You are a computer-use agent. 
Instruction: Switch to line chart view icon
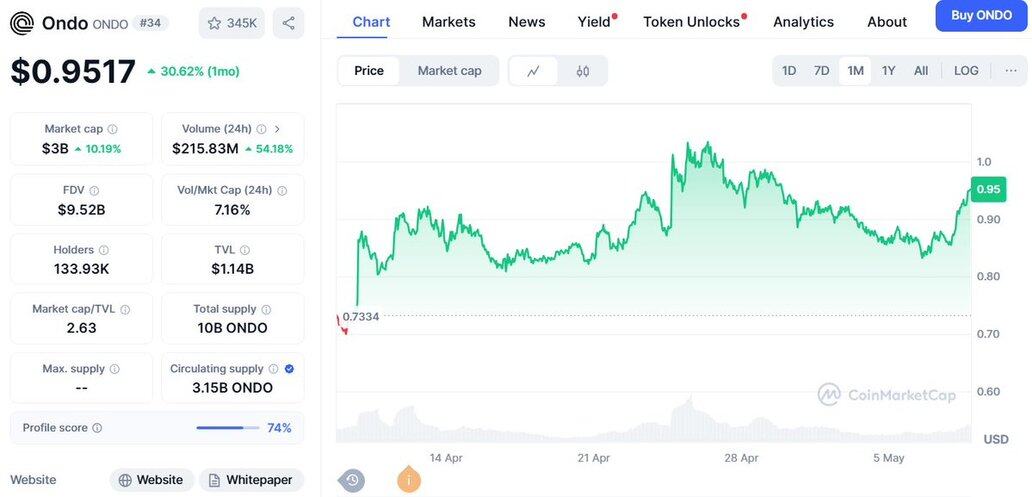pos(534,71)
